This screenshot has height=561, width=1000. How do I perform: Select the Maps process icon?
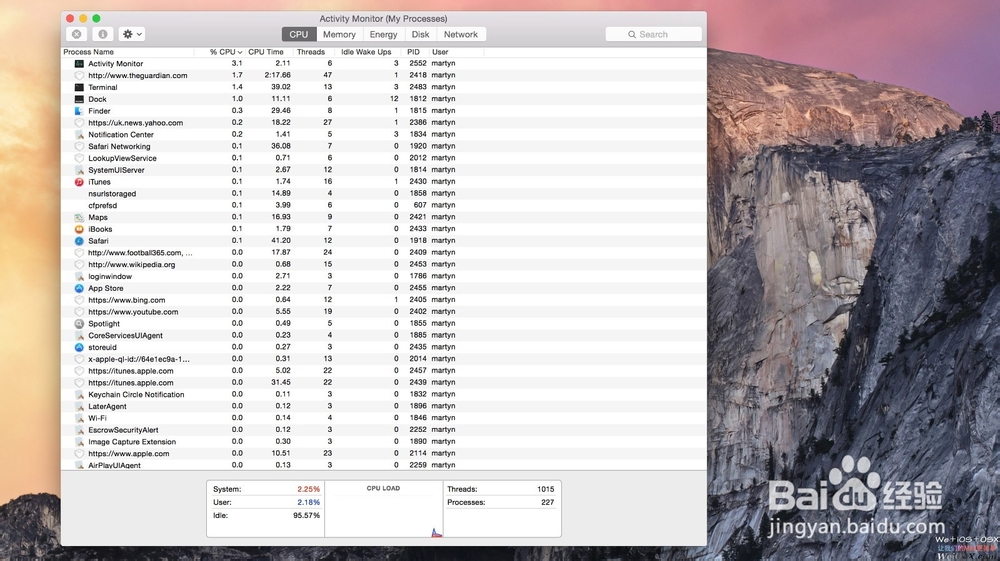pyautogui.click(x=79, y=217)
